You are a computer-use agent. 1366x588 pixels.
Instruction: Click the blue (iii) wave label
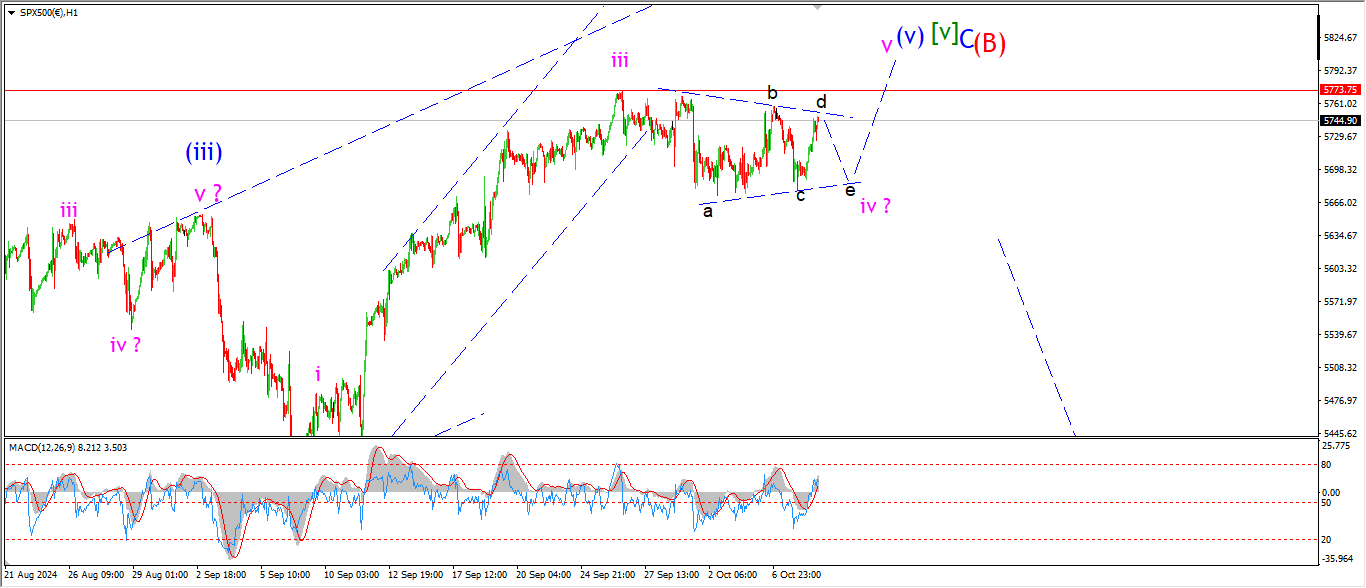203,152
